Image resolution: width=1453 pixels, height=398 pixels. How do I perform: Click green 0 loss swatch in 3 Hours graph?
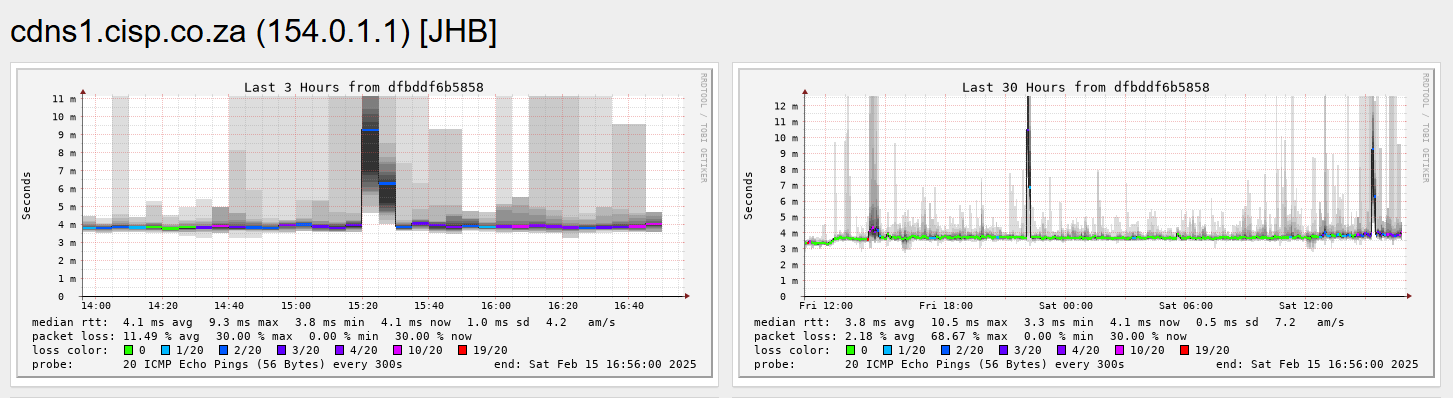point(129,350)
